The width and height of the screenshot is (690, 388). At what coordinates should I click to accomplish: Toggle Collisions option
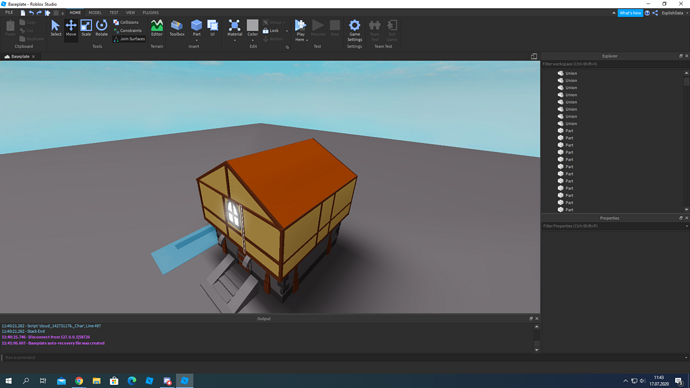[x=126, y=22]
